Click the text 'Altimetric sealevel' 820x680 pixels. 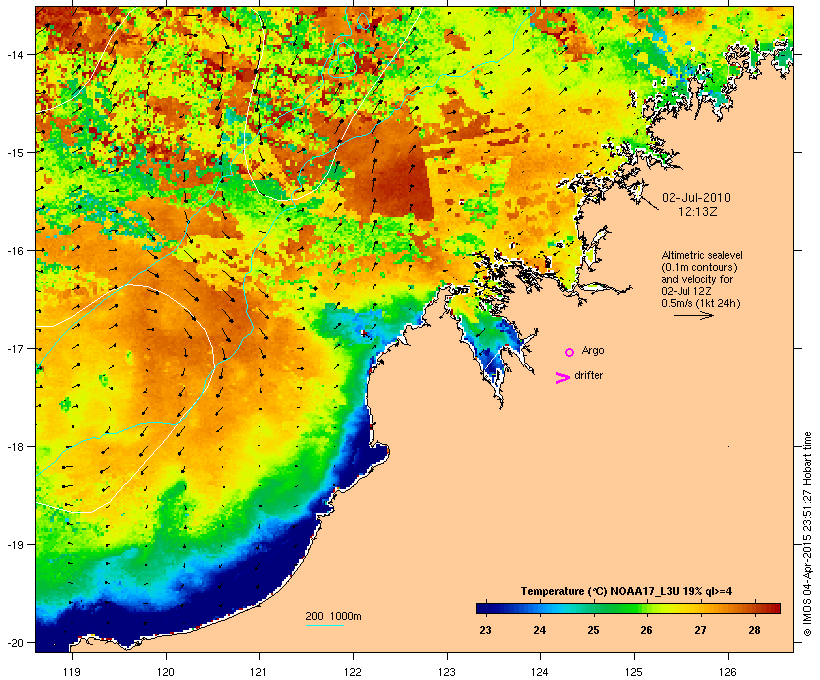click(x=702, y=255)
